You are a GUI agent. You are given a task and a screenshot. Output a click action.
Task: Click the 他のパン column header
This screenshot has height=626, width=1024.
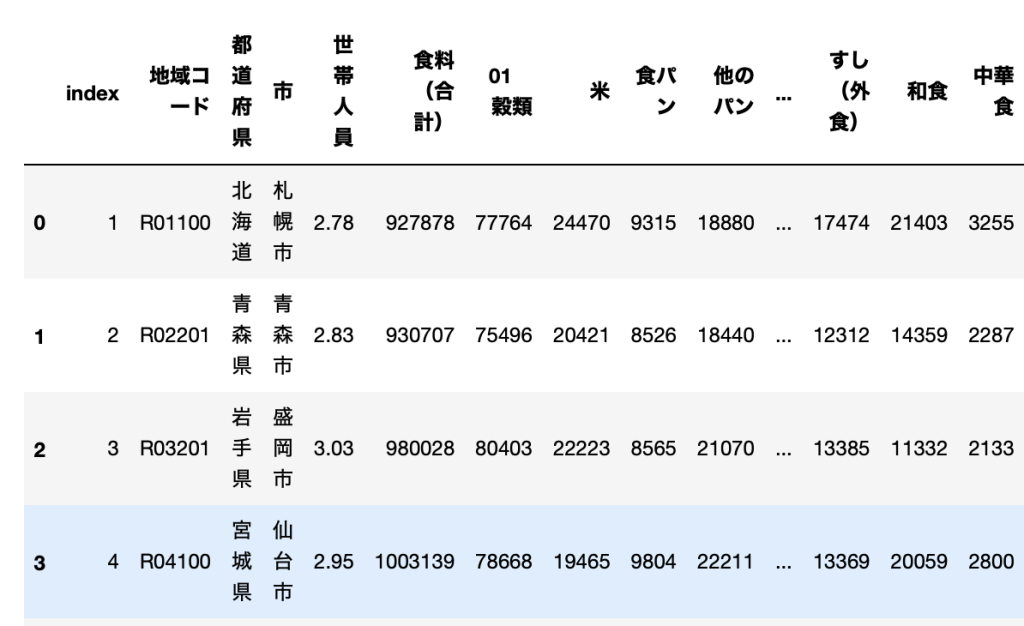pos(733,94)
